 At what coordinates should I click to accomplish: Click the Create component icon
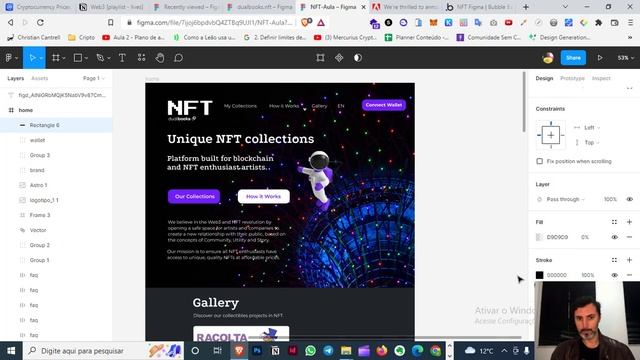(x=339, y=58)
